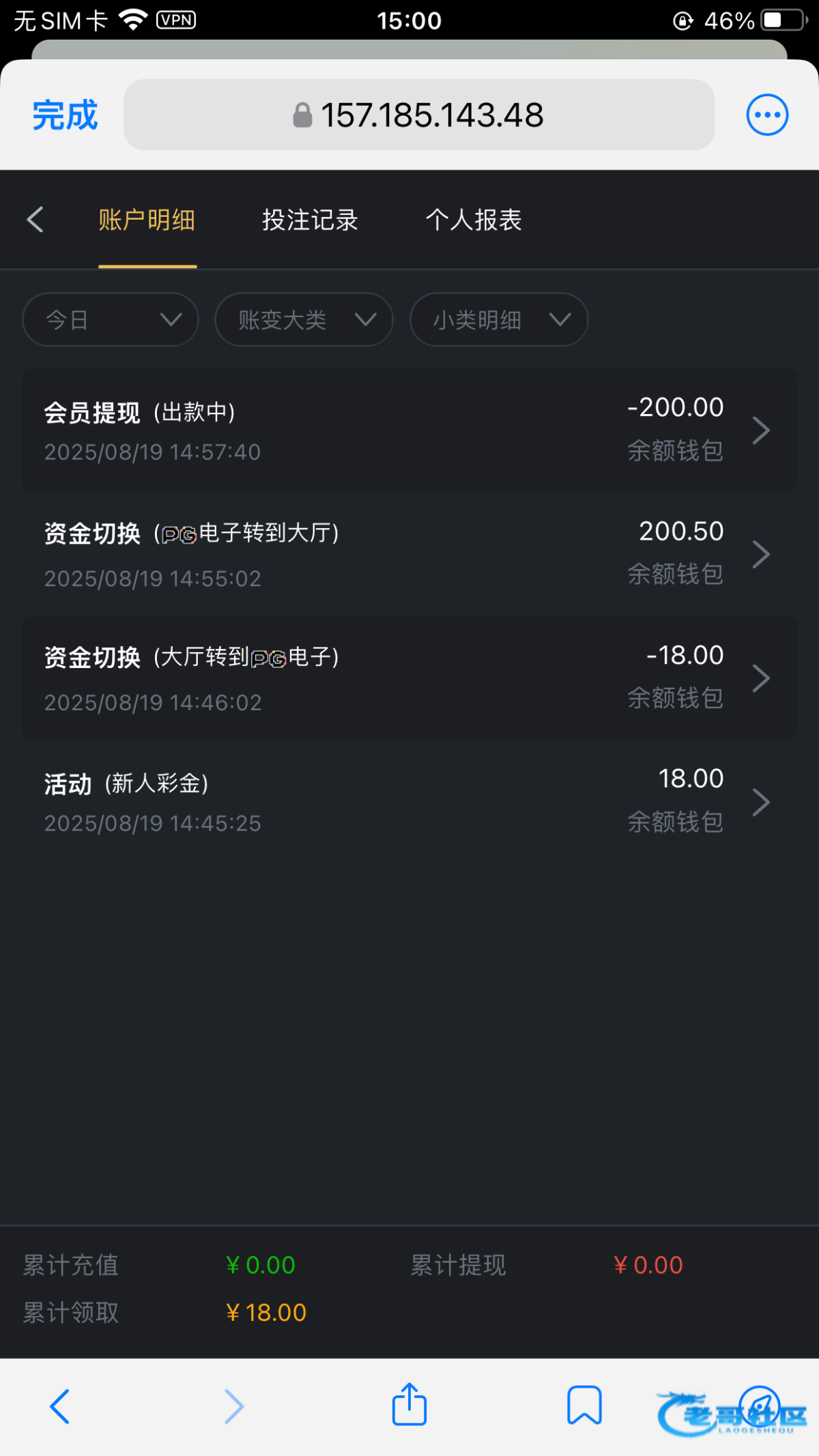This screenshot has width=819, height=1456.
Task: Switch to the 个人报表 tab
Action: 474,220
